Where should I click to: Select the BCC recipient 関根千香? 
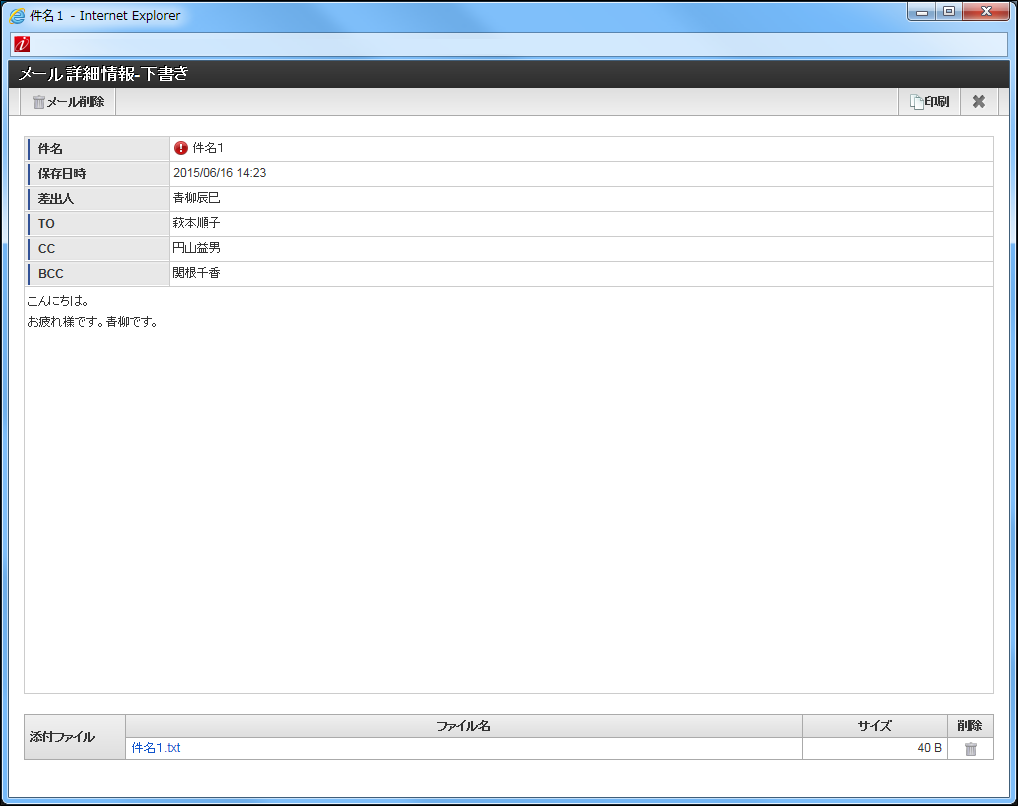(x=196, y=273)
